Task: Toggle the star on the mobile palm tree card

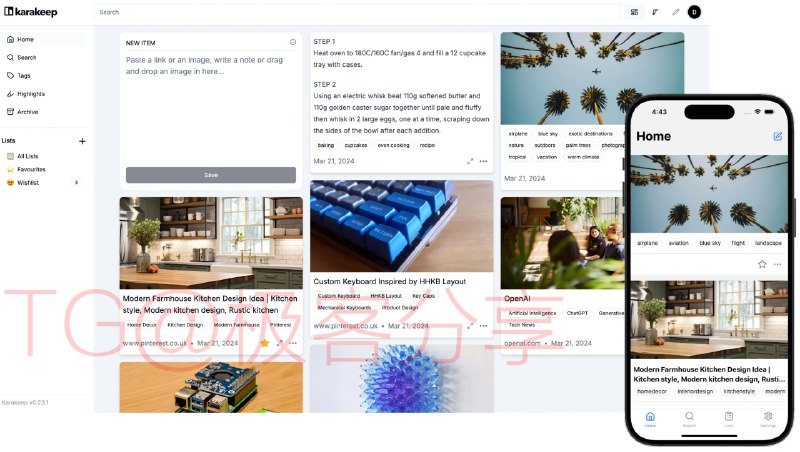Action: point(762,264)
